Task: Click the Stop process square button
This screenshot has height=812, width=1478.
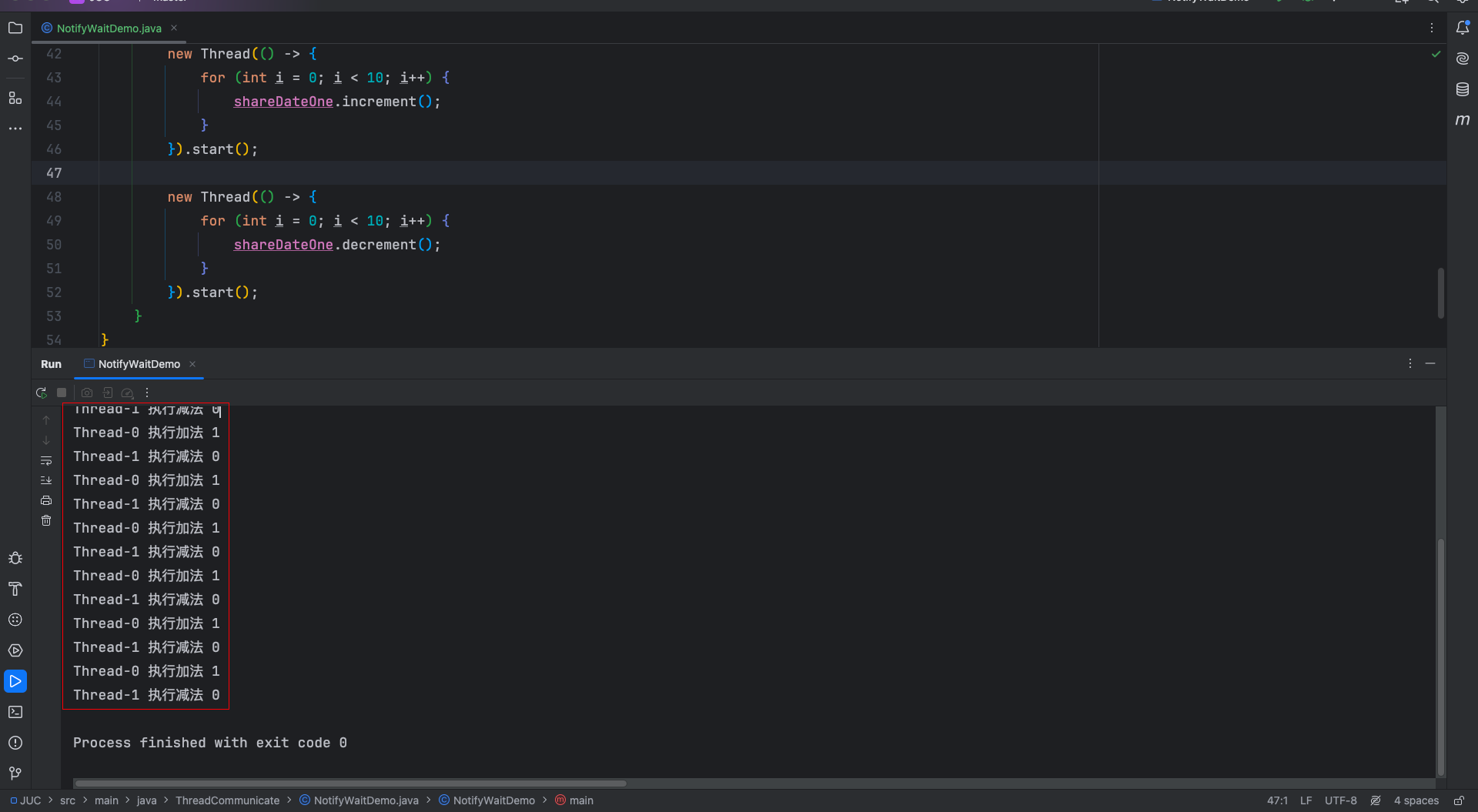Action: [62, 393]
